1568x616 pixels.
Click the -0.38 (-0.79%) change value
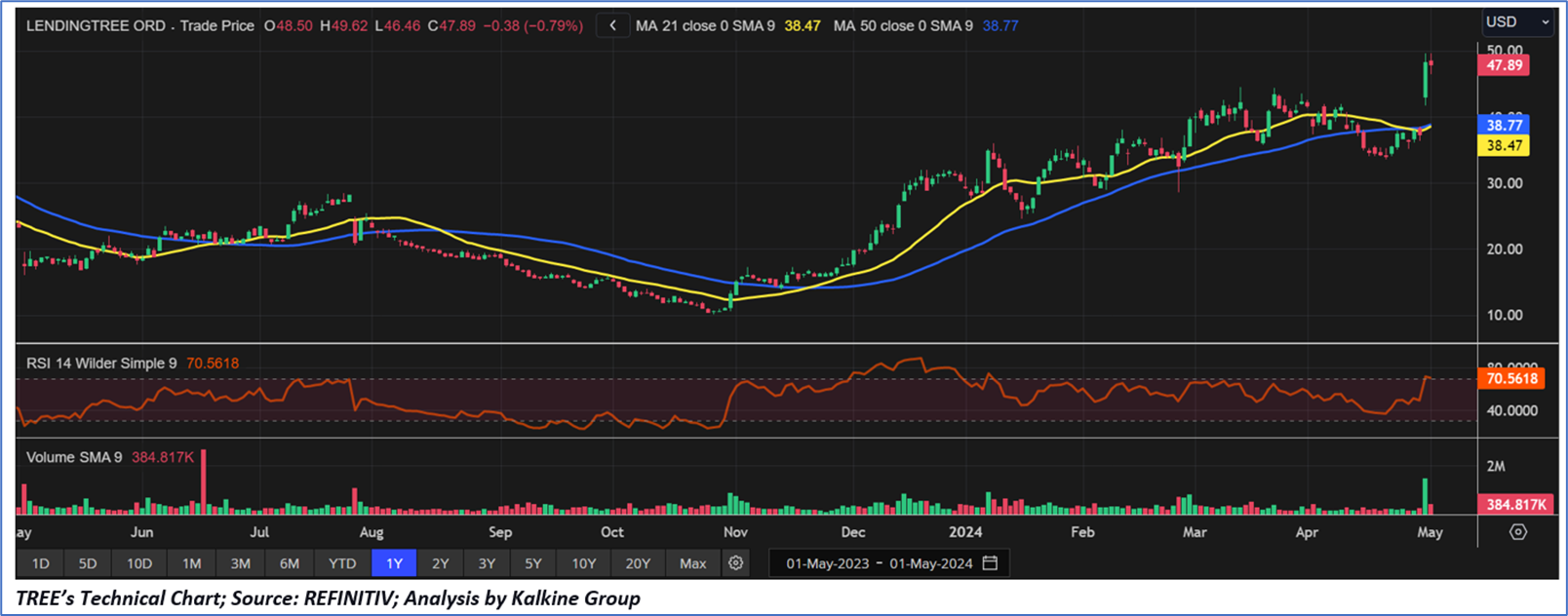click(x=531, y=25)
